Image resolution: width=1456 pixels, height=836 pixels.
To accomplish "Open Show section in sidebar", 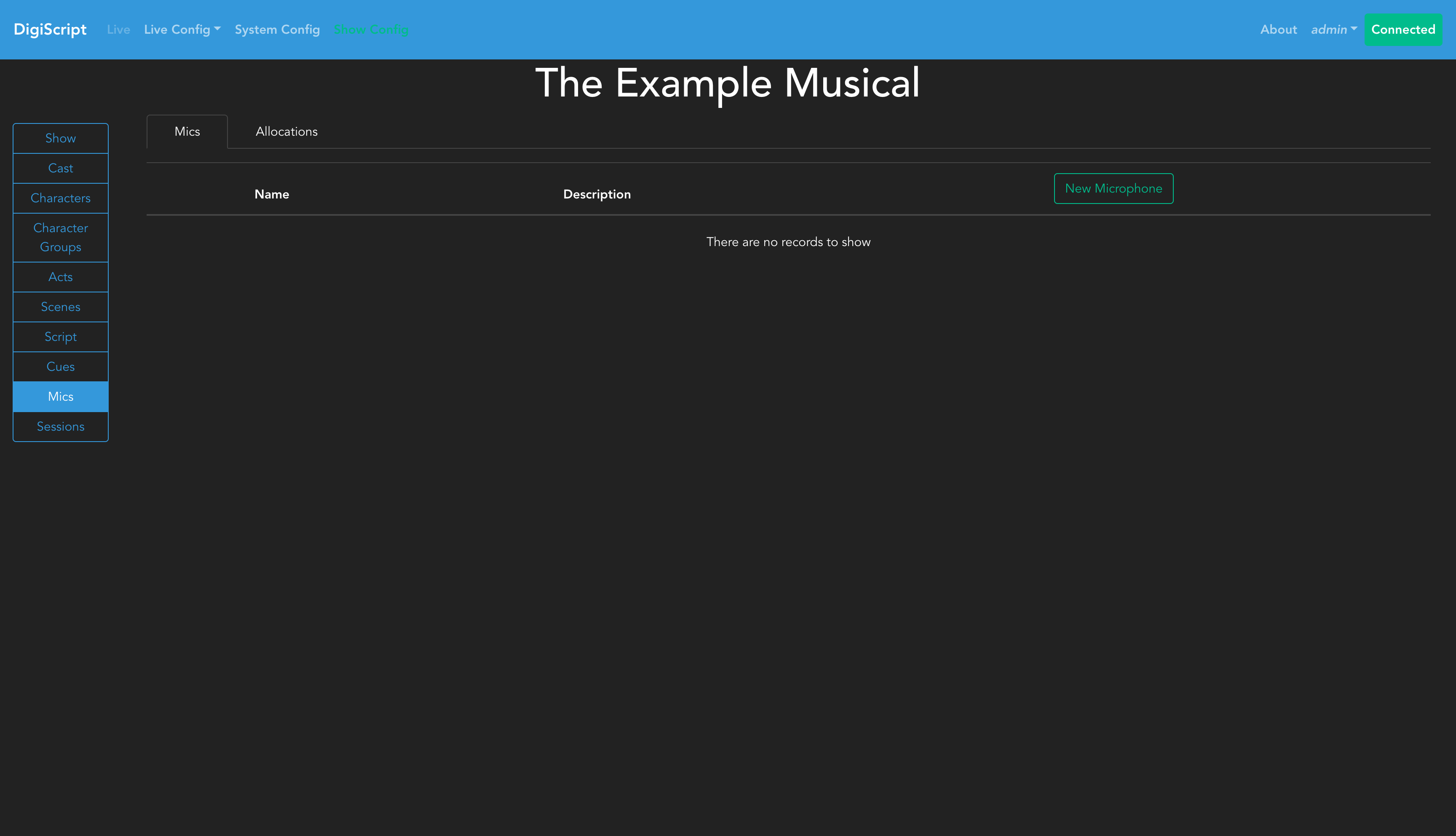I will [60, 138].
